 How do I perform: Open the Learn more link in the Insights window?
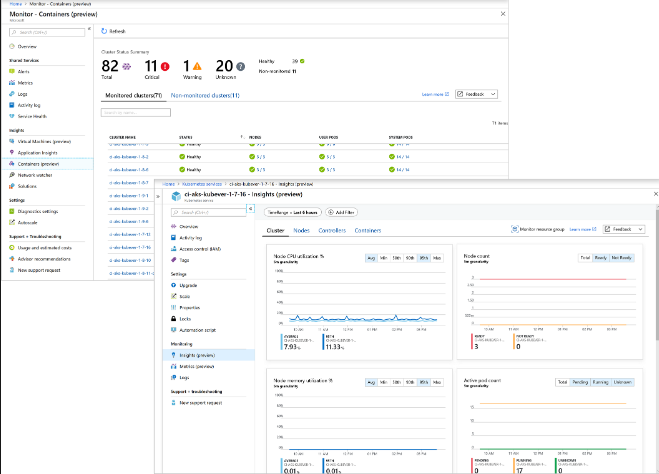tap(583, 229)
